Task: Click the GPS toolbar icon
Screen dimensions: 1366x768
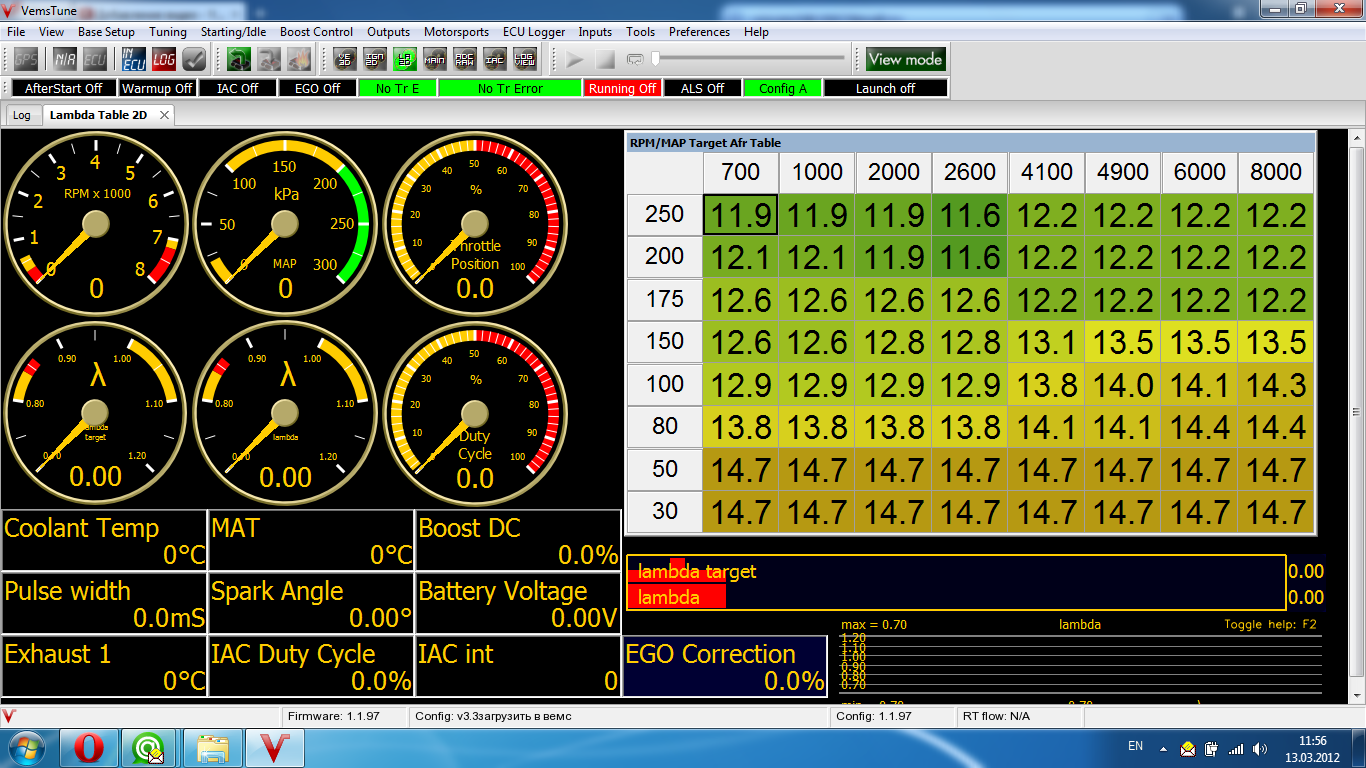Action: (x=25, y=59)
